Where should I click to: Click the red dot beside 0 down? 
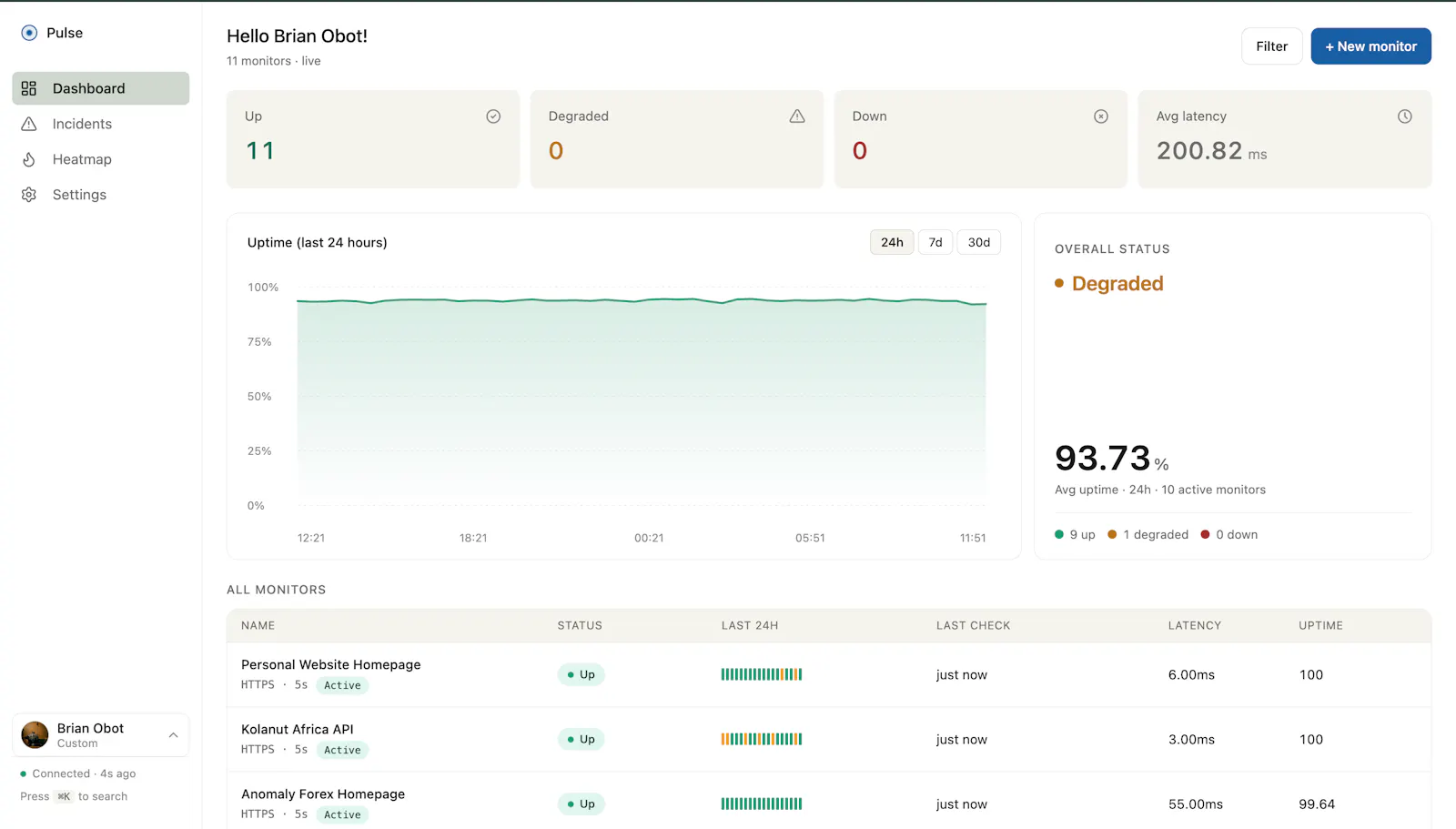1205,534
